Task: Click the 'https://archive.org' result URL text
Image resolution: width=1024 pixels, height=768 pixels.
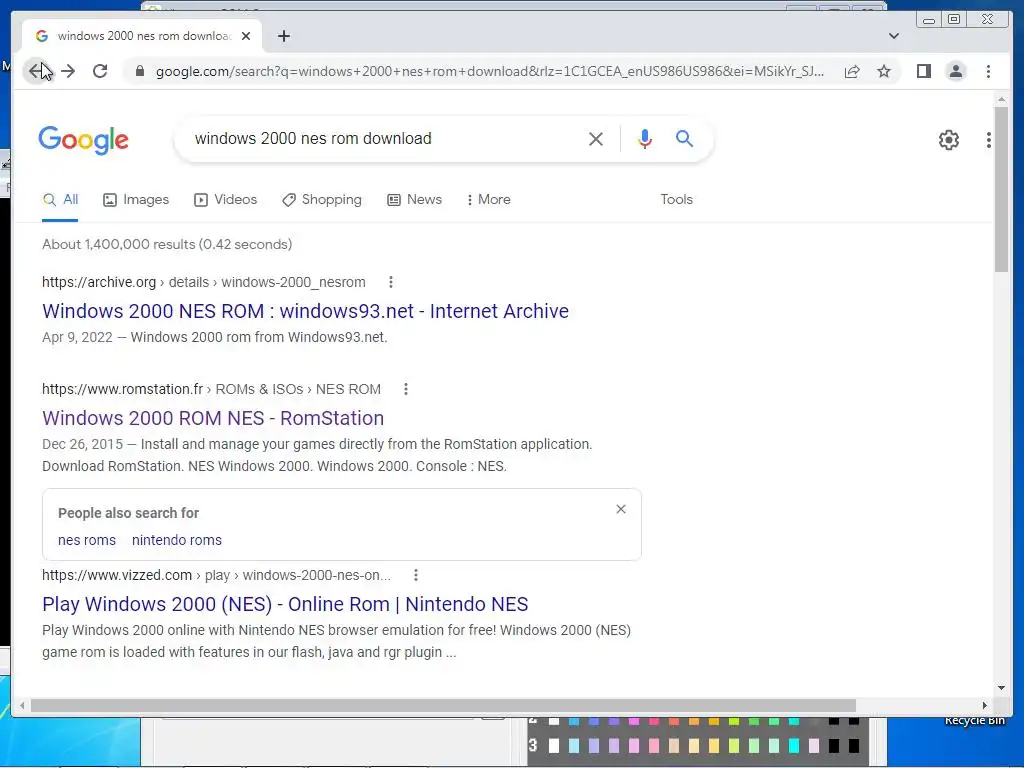Action: coord(99,282)
